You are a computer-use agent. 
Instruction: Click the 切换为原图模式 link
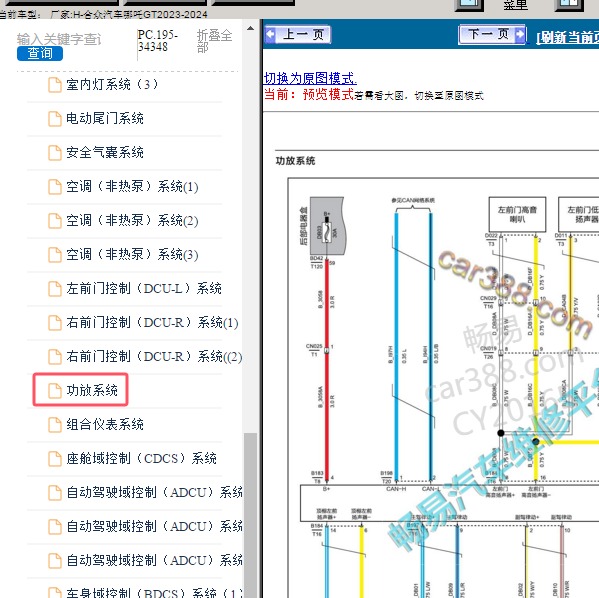point(310,78)
